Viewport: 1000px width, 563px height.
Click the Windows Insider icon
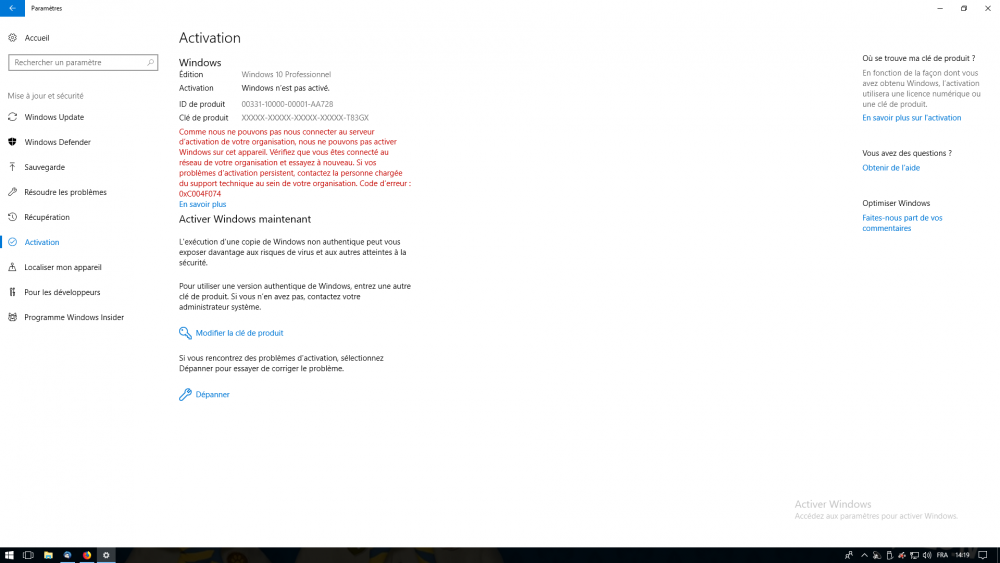[12, 318]
